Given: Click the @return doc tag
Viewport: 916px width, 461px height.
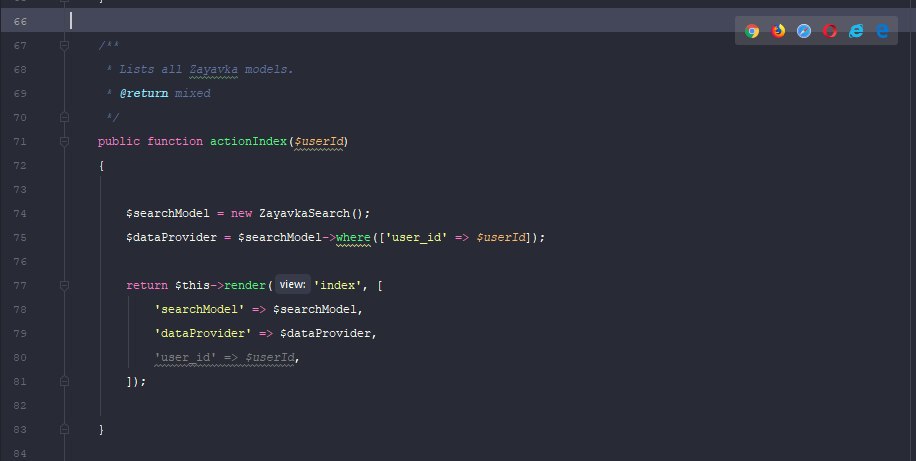Looking at the screenshot, I should (x=144, y=93).
